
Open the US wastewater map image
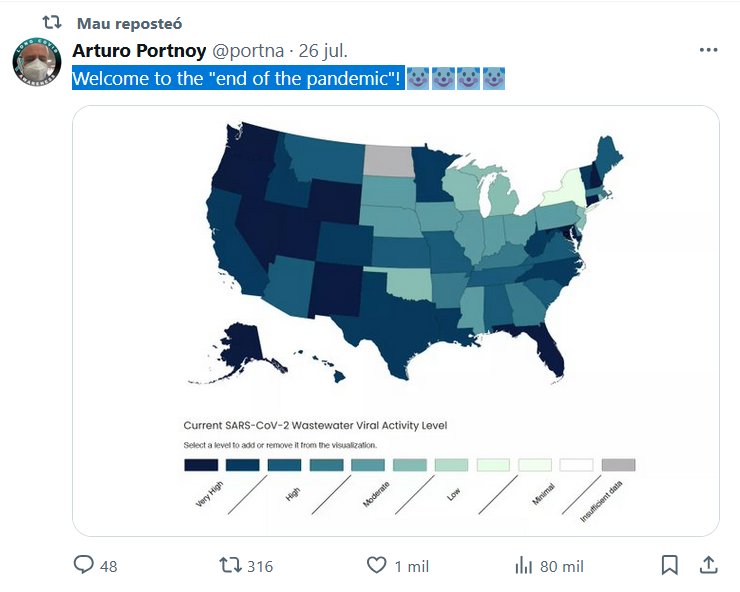point(395,260)
